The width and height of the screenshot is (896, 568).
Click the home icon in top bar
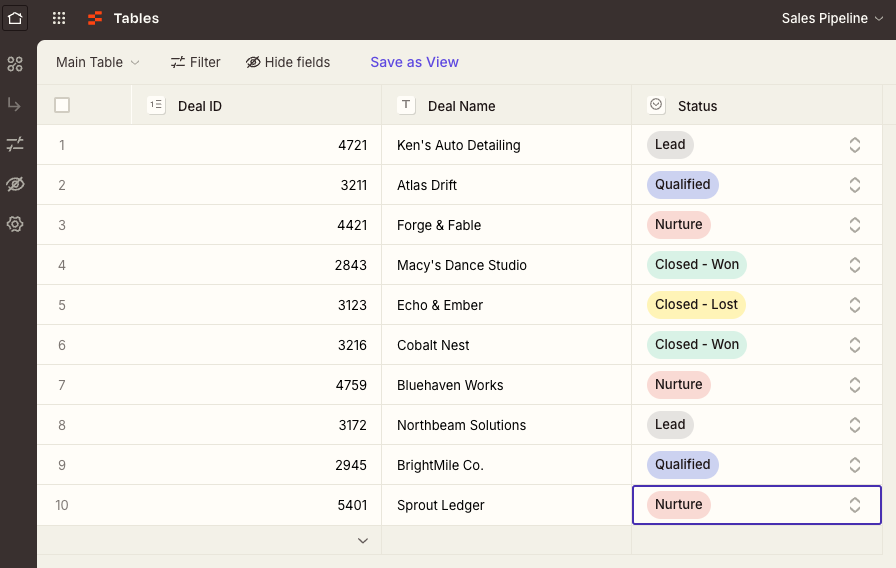click(15, 18)
